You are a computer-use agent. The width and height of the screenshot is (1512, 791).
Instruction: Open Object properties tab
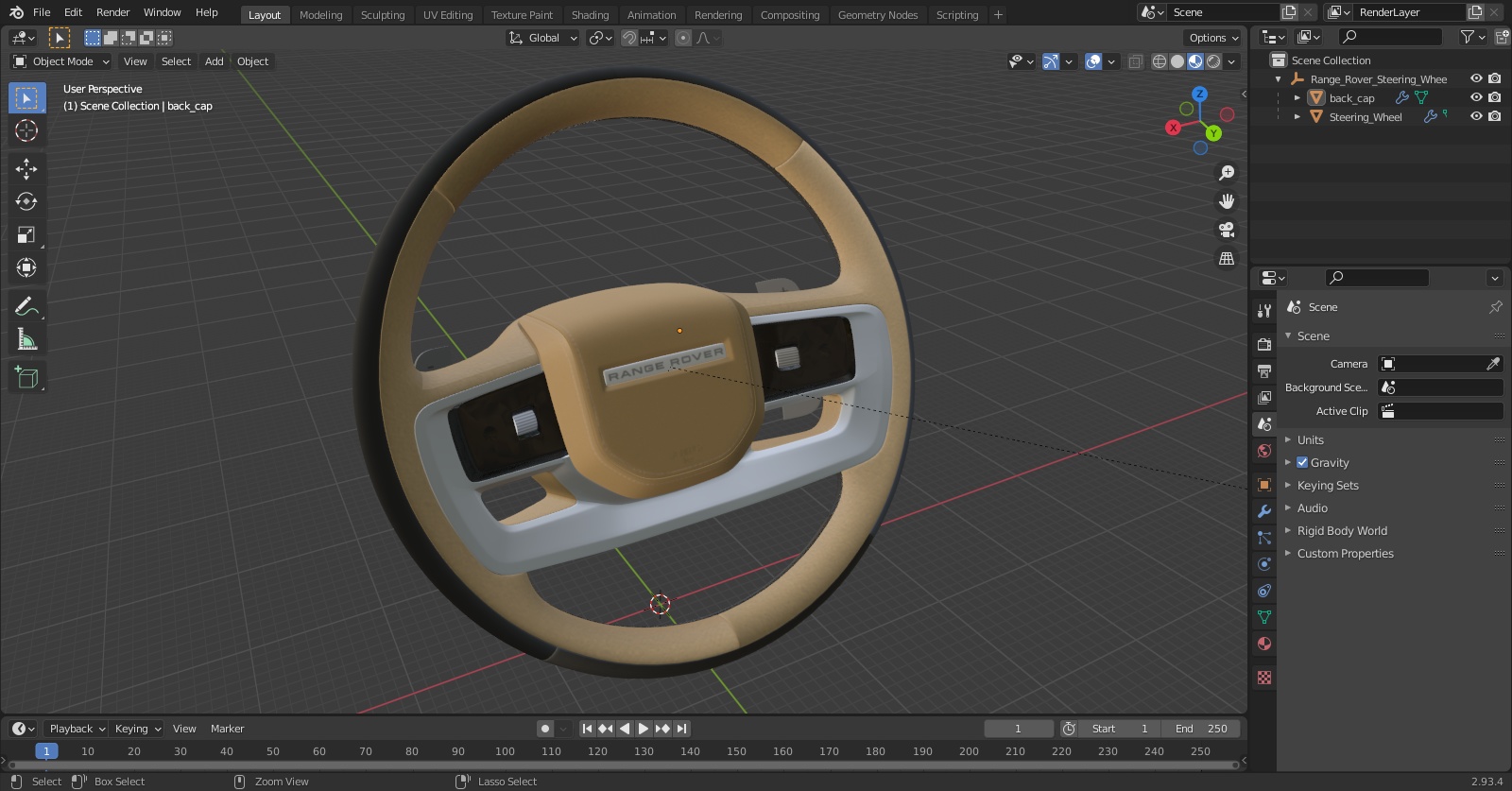tap(1264, 485)
